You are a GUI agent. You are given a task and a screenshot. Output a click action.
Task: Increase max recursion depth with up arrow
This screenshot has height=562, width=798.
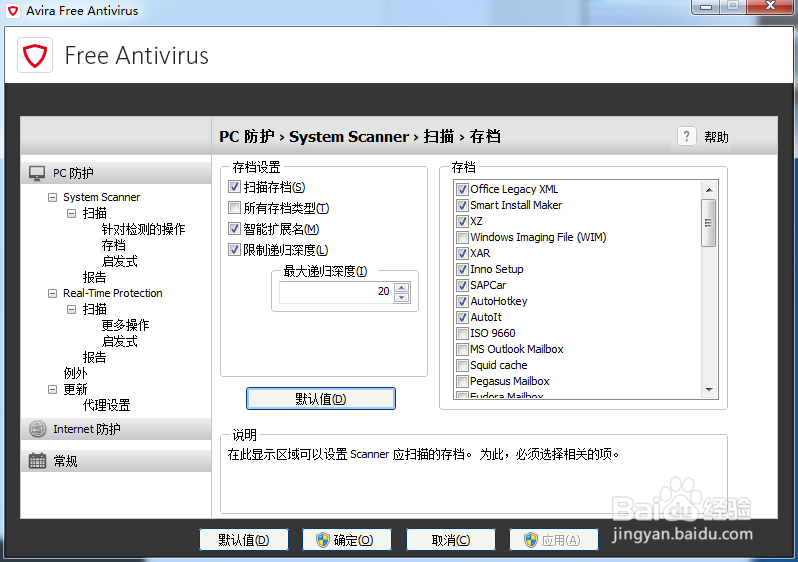(402, 288)
